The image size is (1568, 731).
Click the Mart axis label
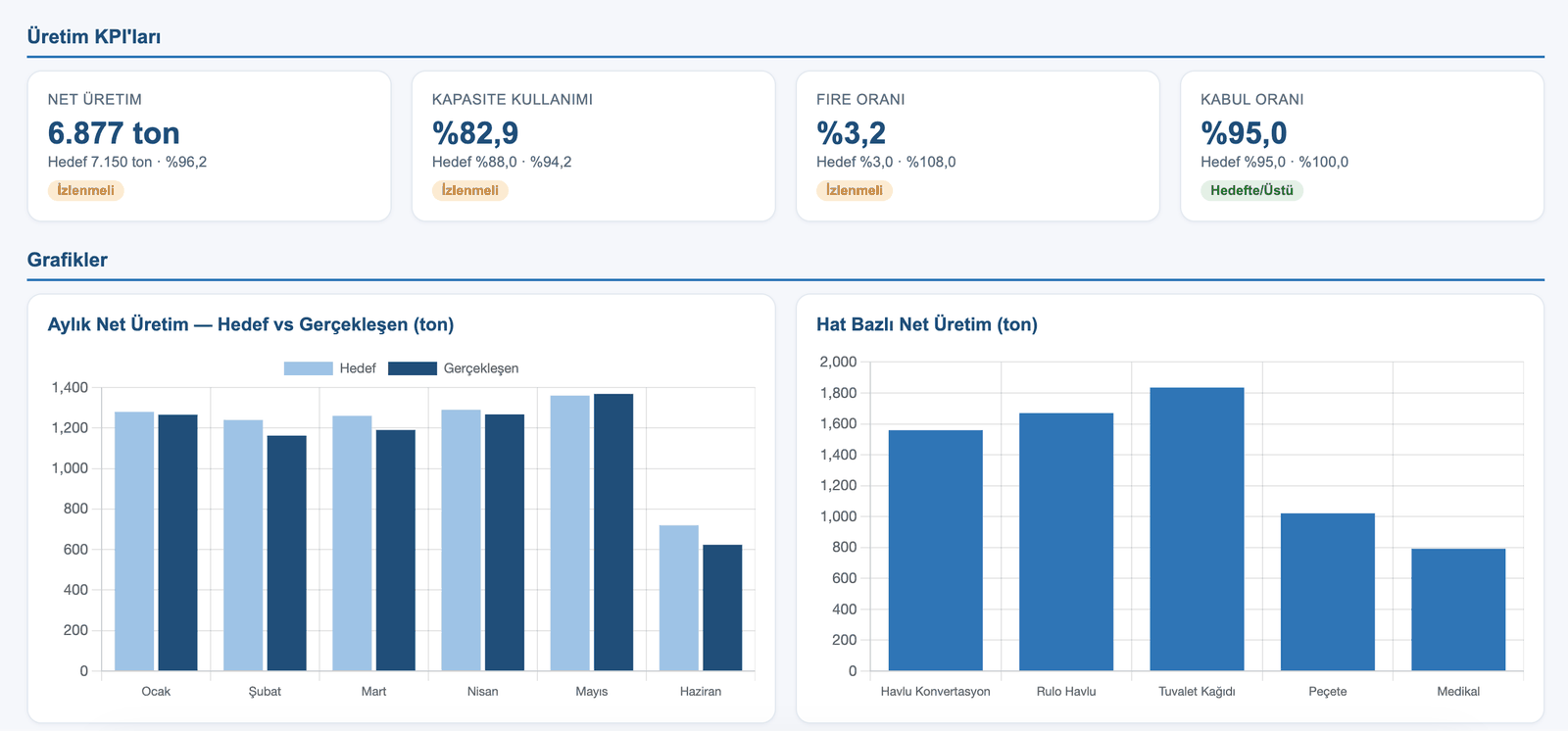click(373, 692)
